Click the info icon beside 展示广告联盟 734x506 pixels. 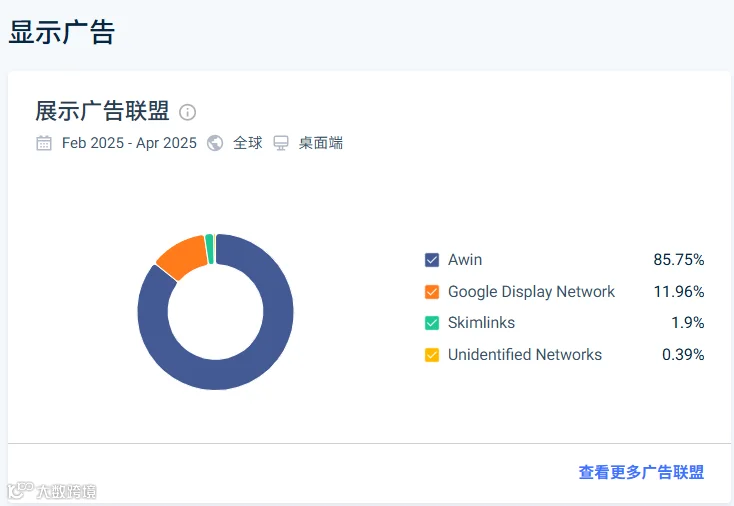tap(187, 112)
